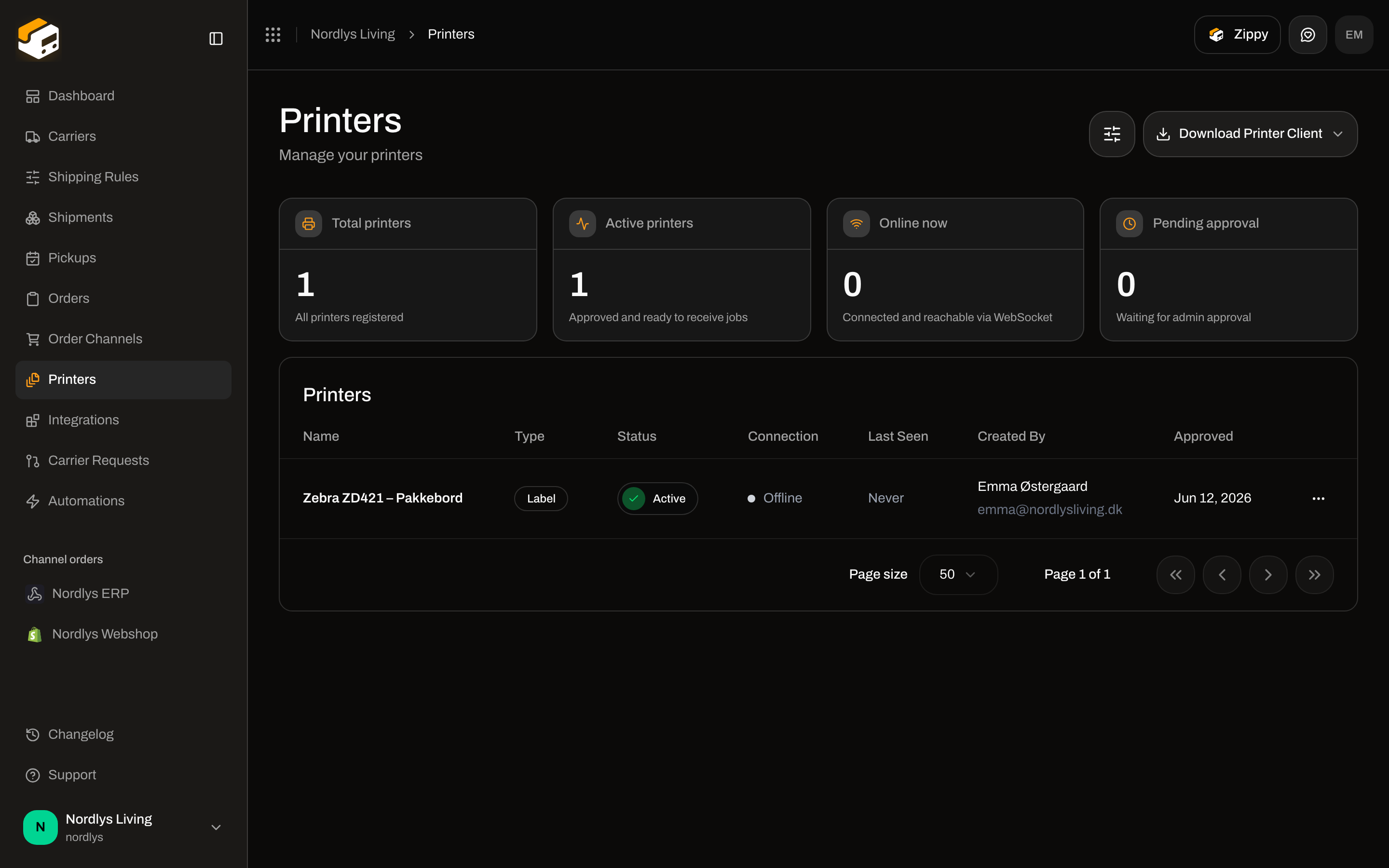Open Order Channels page

tap(123, 339)
